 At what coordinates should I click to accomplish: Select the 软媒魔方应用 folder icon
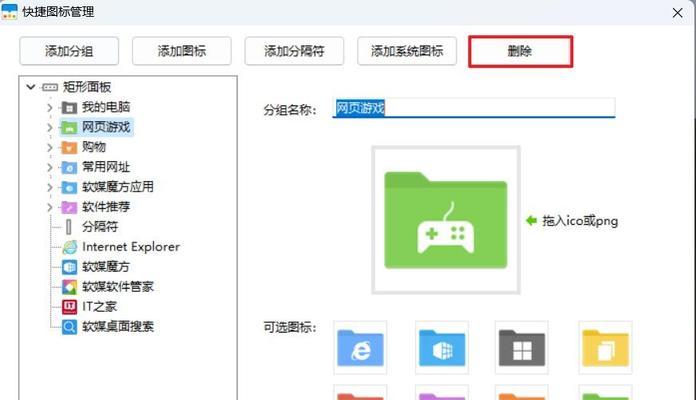click(69, 187)
